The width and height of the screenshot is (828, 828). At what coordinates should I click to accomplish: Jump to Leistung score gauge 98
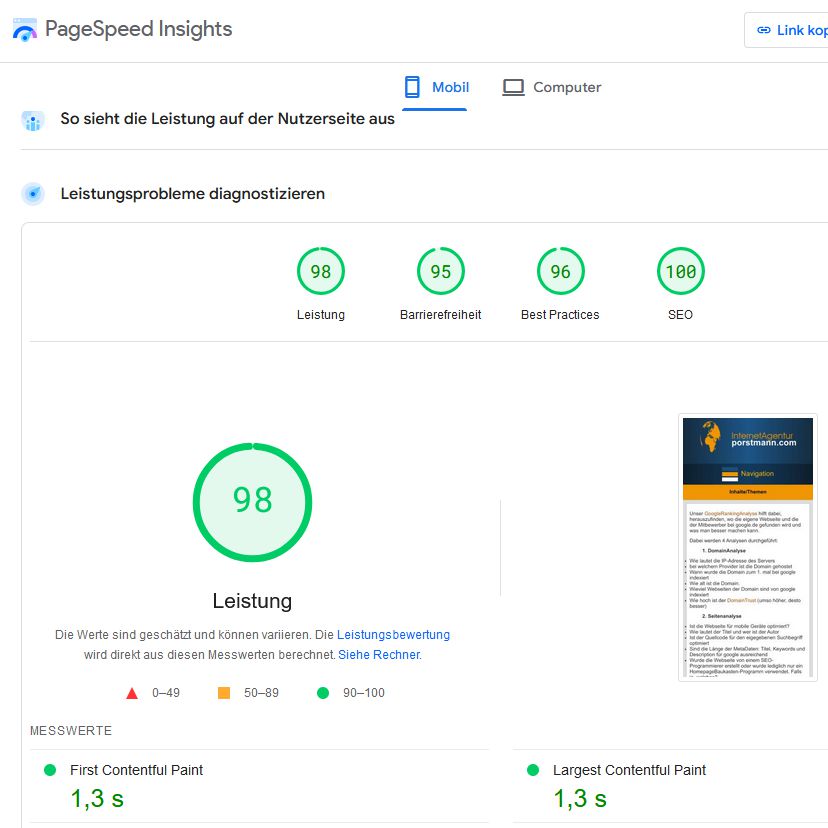[x=321, y=271]
